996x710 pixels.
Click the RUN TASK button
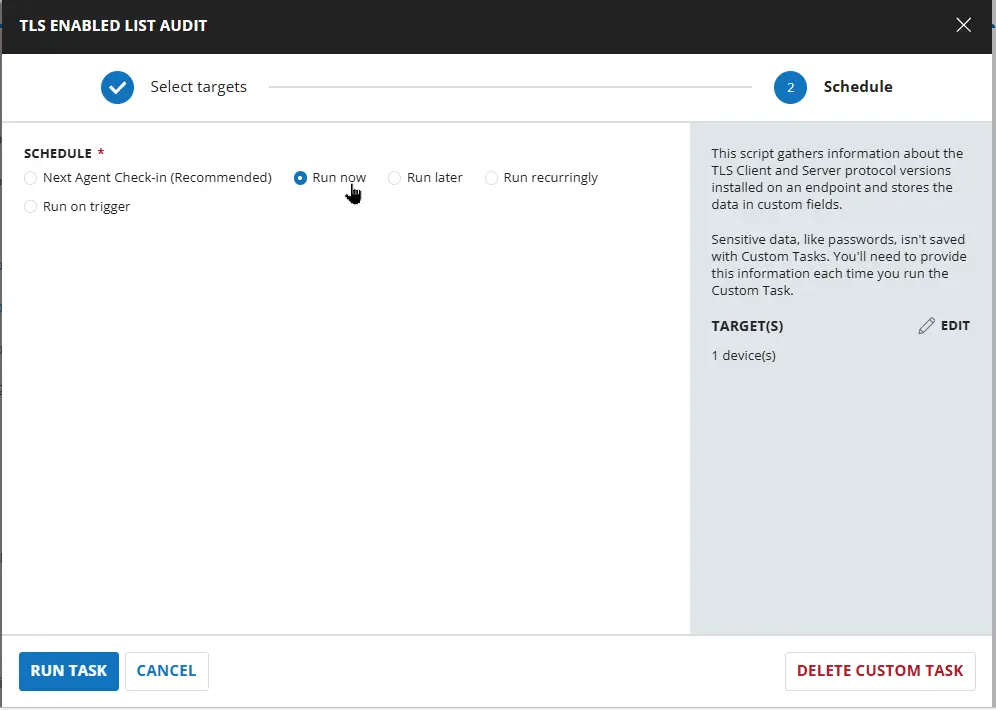click(69, 671)
